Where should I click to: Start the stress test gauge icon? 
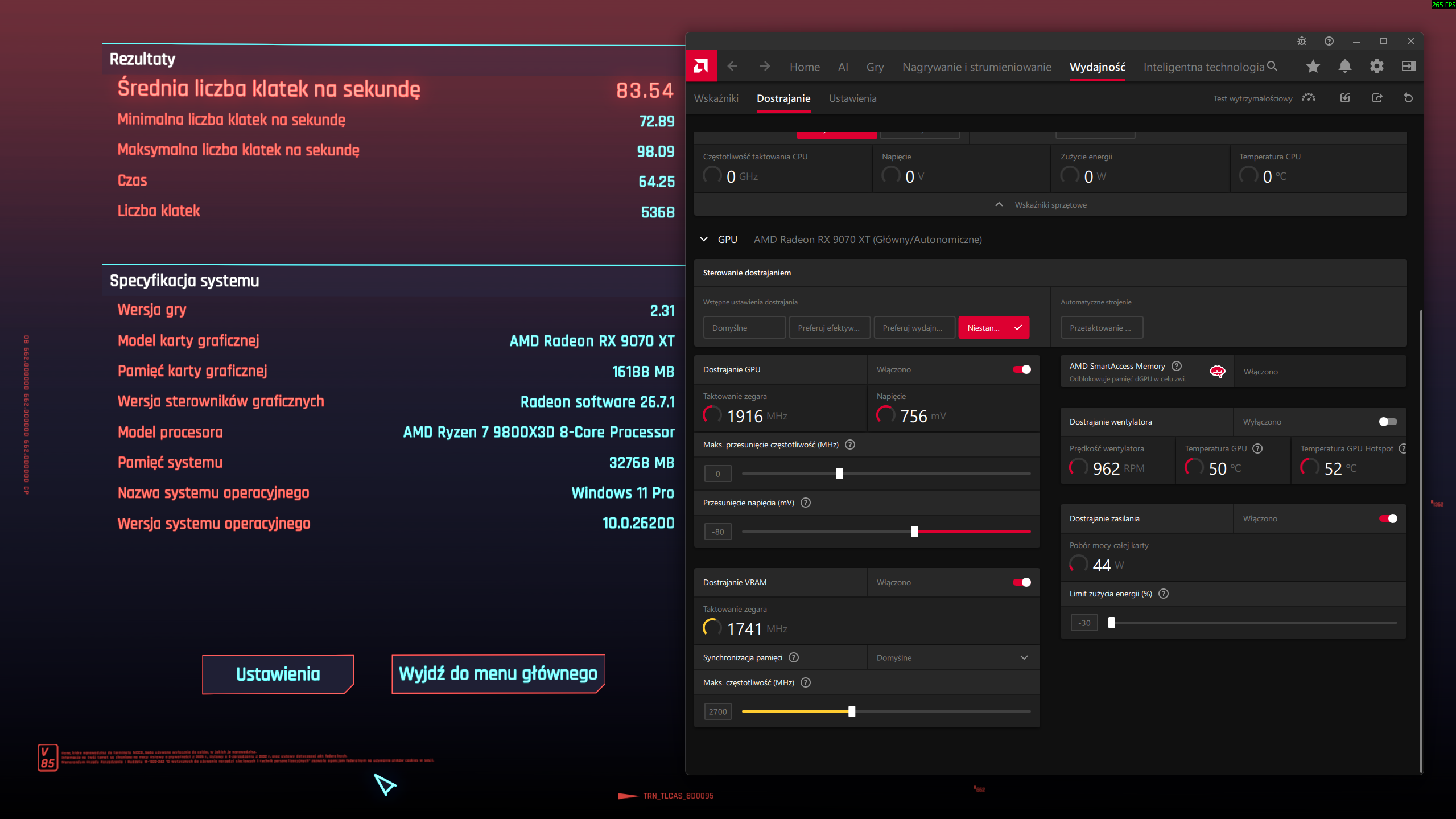[1309, 98]
